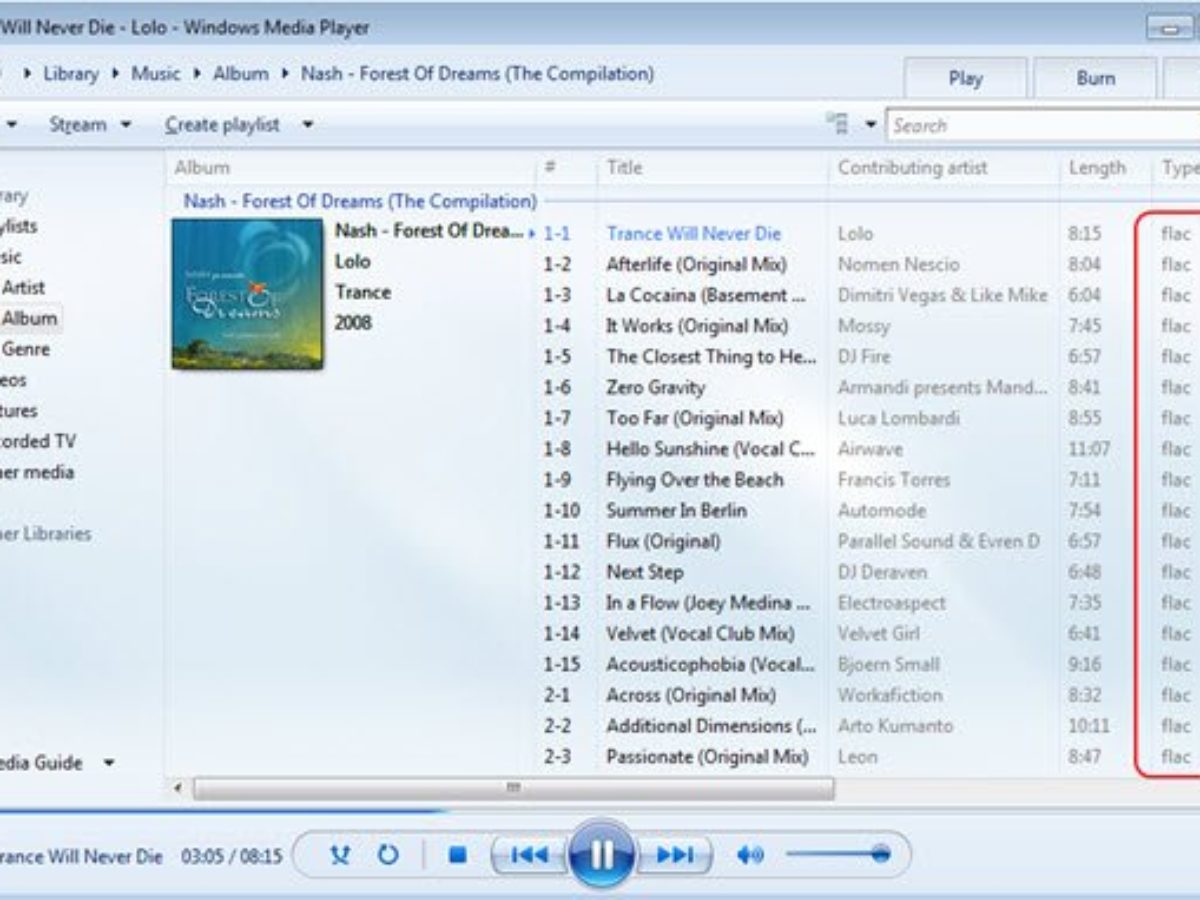Click artist Dimitri Vegas & Like Mike
The width and height of the screenshot is (1200, 900).
(943, 295)
